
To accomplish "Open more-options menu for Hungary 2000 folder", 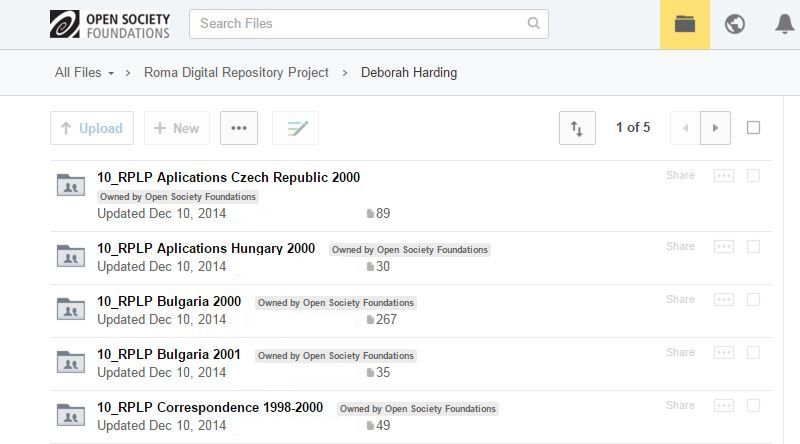I will [724, 247].
